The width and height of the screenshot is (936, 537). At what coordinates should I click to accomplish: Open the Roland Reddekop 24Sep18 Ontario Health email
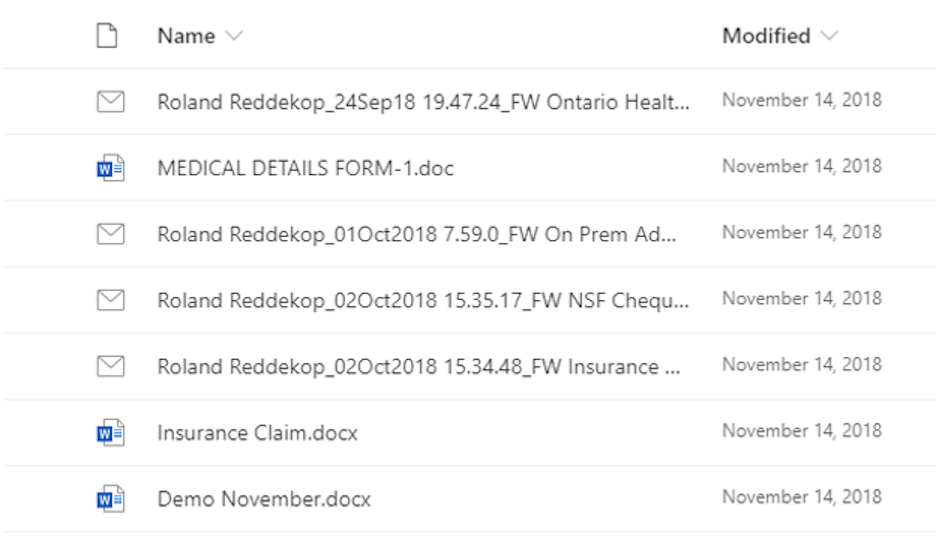click(x=422, y=102)
